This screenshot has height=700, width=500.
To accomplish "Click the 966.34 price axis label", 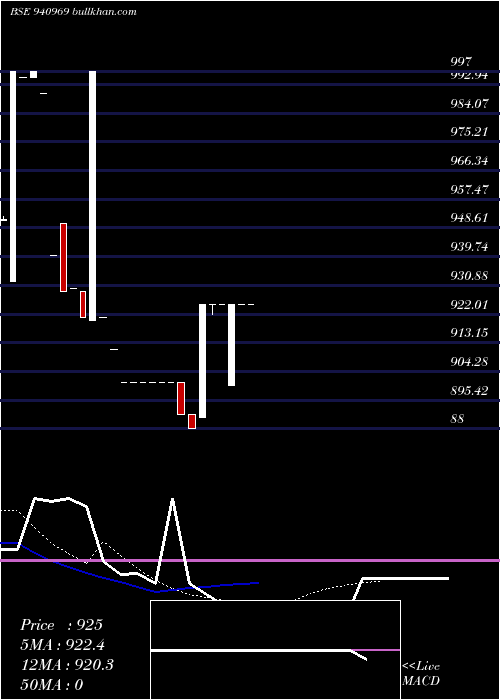I will tap(469, 161).
